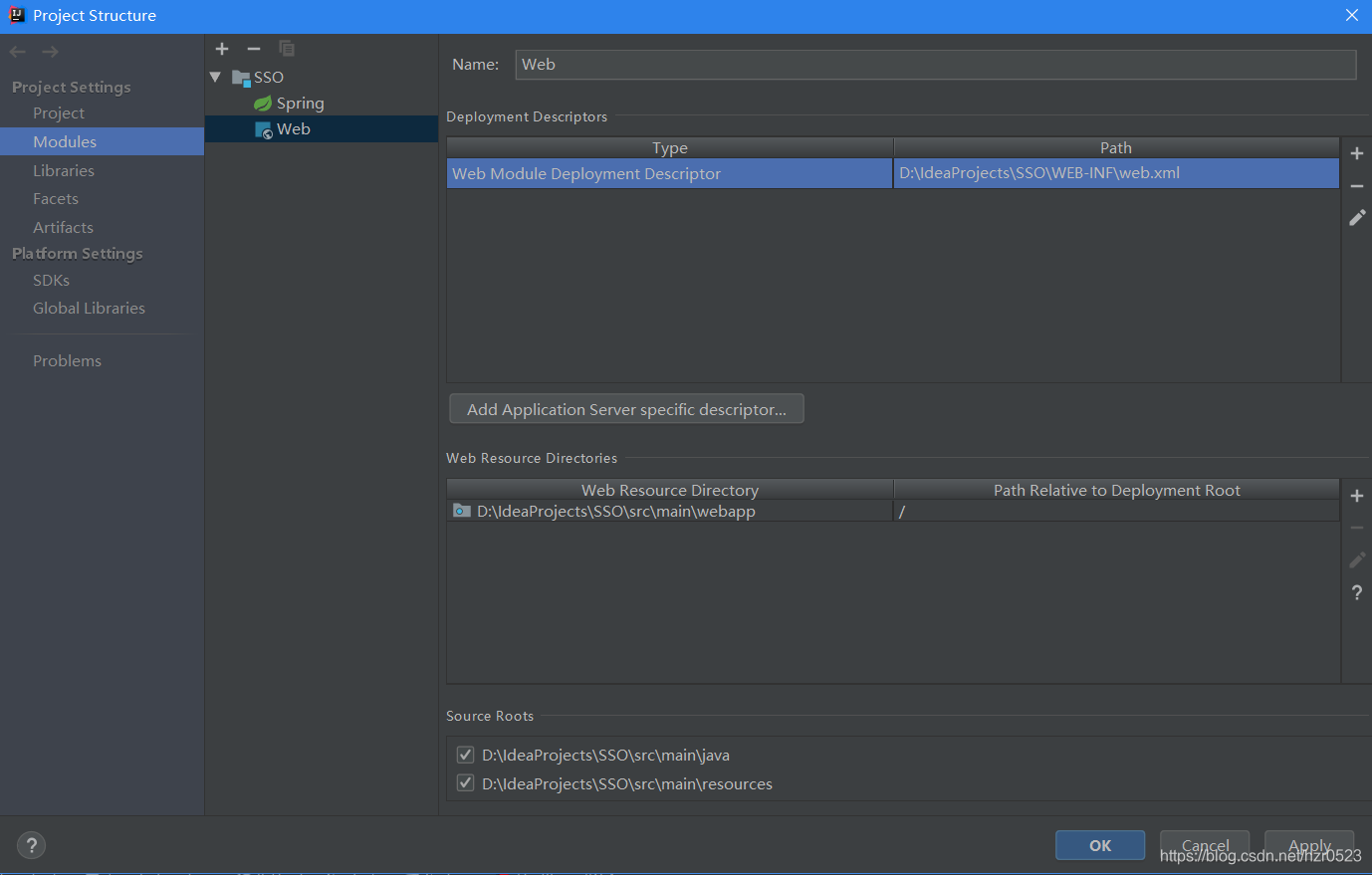Close the Project Structure dialog

tap(1352, 15)
